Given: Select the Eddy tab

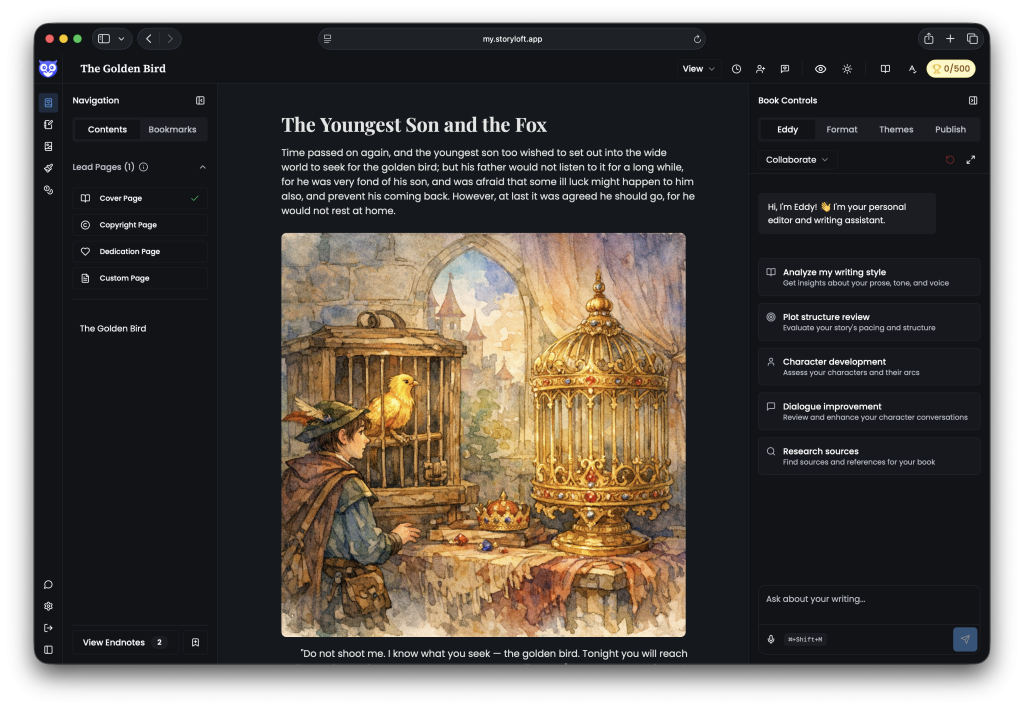Looking at the screenshot, I should [788, 129].
